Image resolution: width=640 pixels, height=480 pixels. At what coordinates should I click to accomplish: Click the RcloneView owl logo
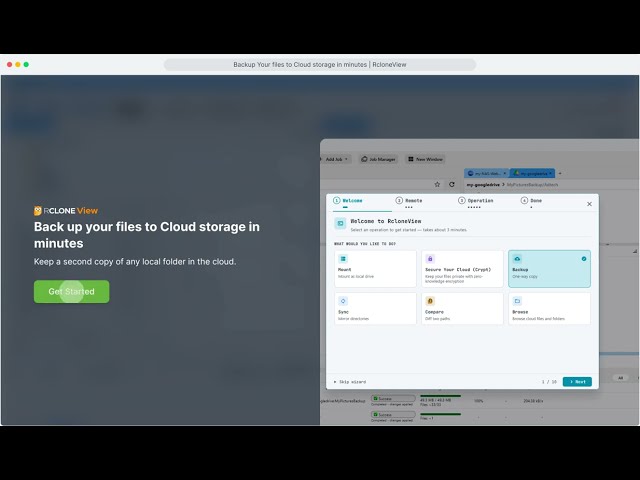38,211
